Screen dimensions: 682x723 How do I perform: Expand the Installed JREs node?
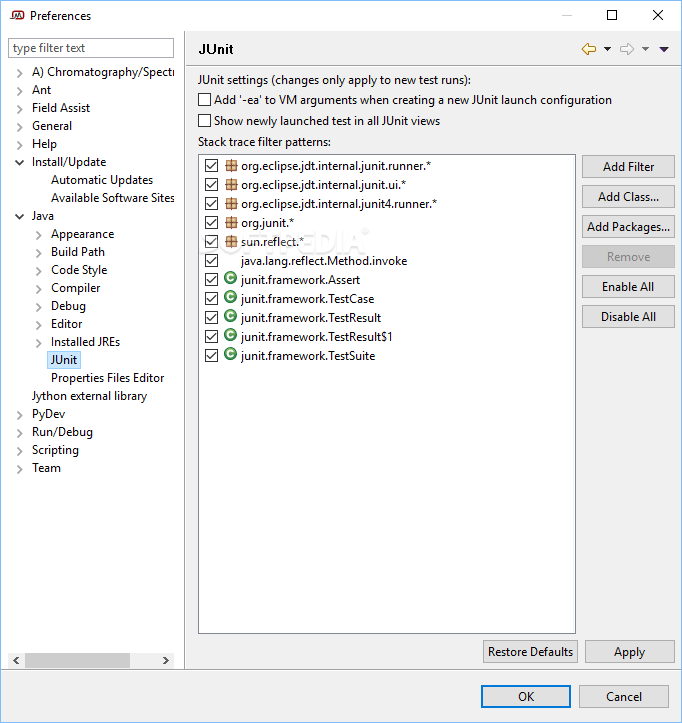tap(39, 343)
